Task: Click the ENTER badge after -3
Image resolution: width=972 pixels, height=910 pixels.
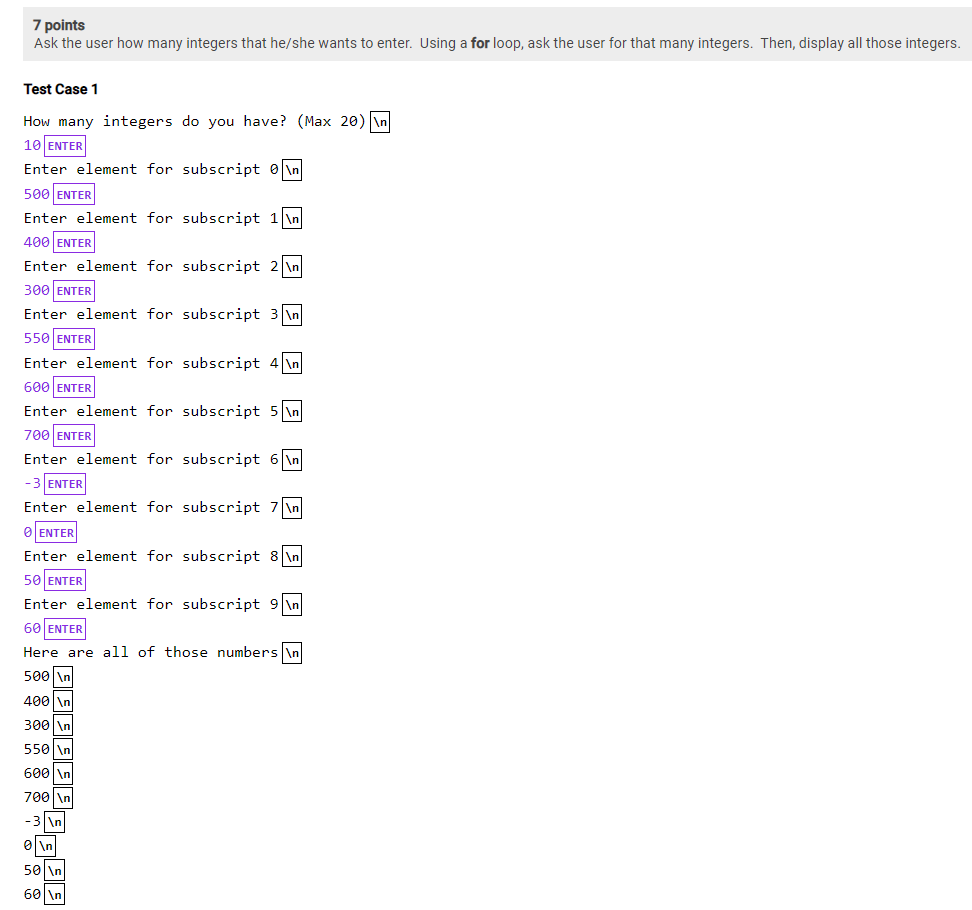Action: coord(66,483)
